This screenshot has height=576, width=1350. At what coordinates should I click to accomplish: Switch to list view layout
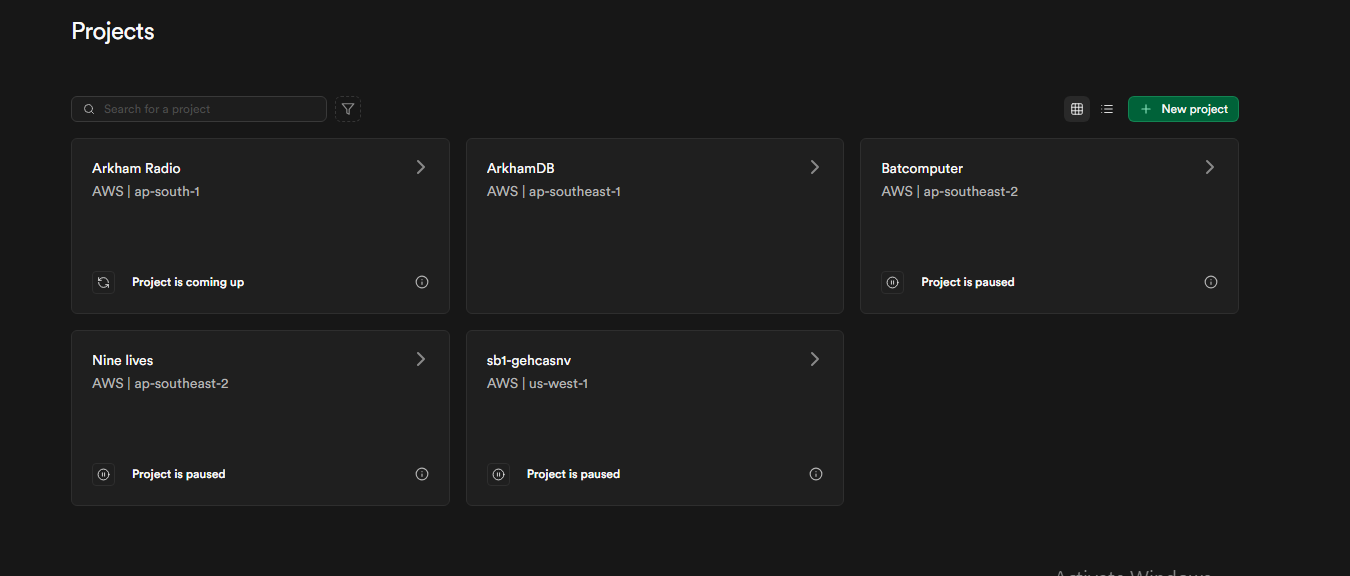pyautogui.click(x=1107, y=109)
